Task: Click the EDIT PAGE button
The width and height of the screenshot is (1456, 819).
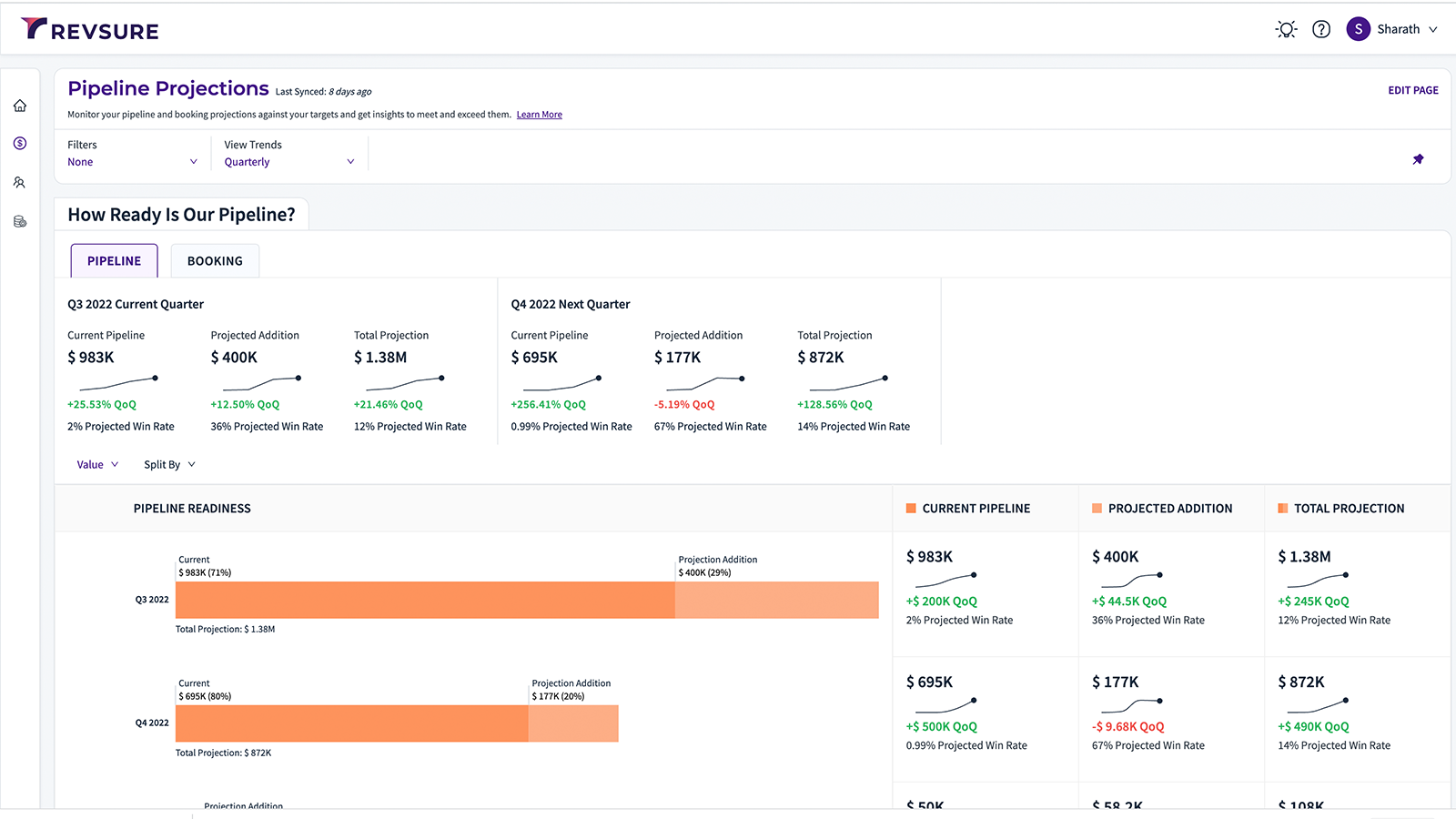Action: coord(1412,90)
